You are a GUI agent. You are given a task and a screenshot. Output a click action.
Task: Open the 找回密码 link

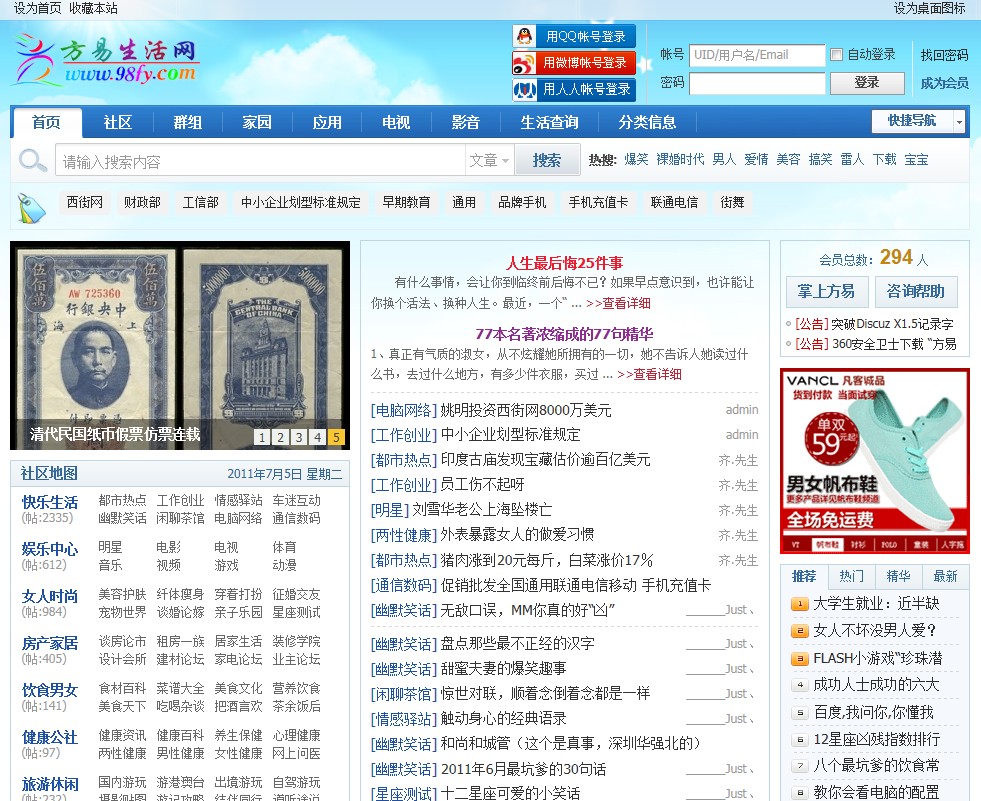coord(944,55)
